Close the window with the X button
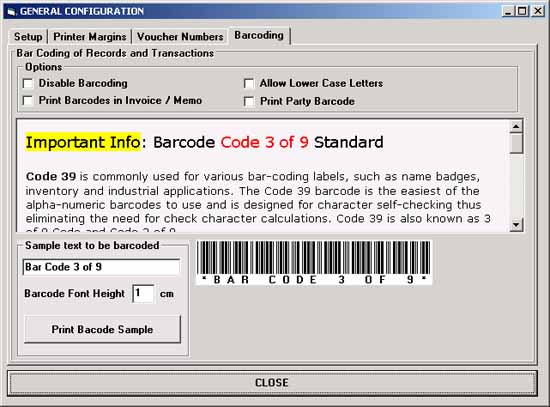Screen dimensions: 550x407 538,11
